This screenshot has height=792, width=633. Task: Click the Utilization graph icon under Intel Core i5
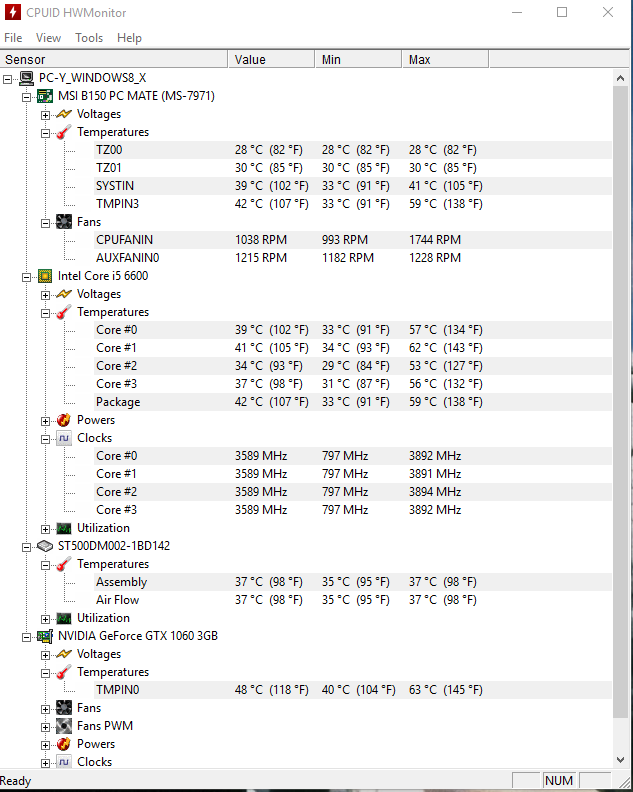coord(64,528)
